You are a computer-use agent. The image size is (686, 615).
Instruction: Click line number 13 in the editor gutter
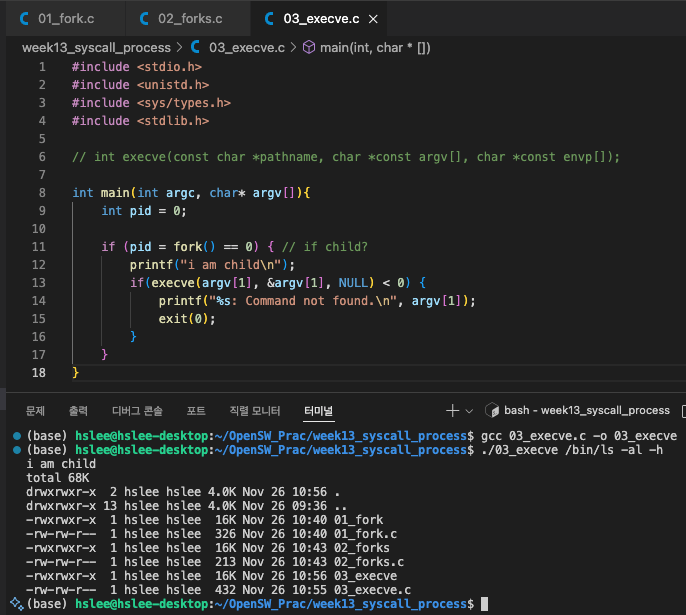coord(40,283)
